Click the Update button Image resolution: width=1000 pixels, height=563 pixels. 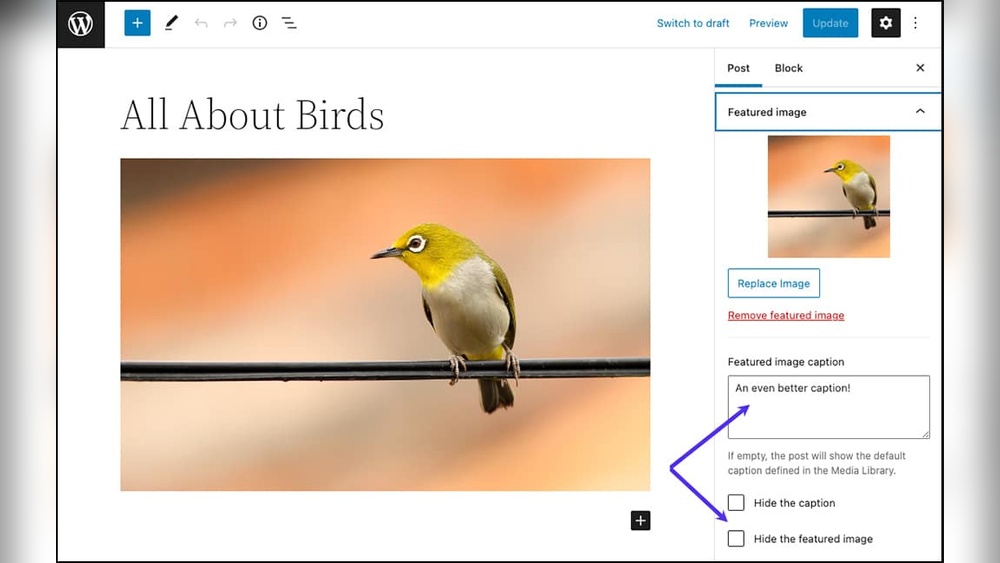click(830, 23)
